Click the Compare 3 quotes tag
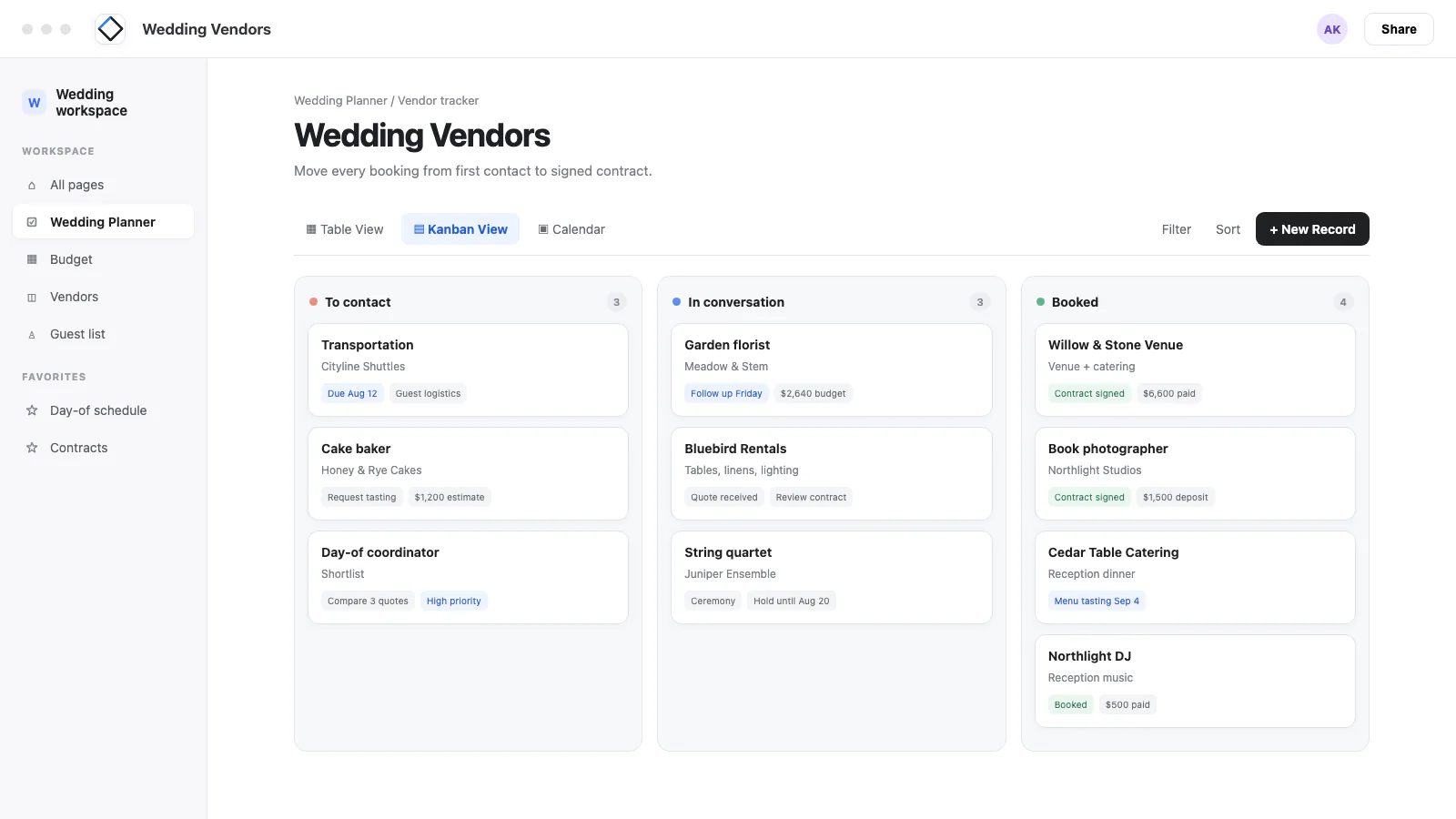 368,602
